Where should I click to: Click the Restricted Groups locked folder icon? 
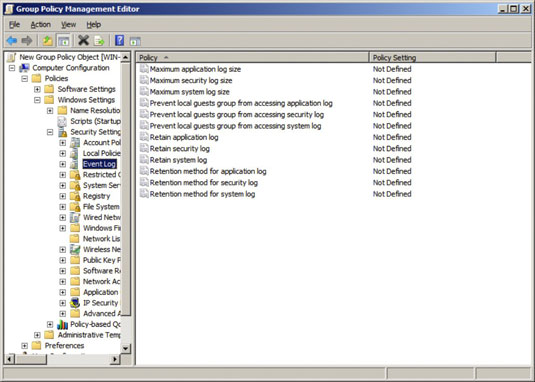(75, 175)
